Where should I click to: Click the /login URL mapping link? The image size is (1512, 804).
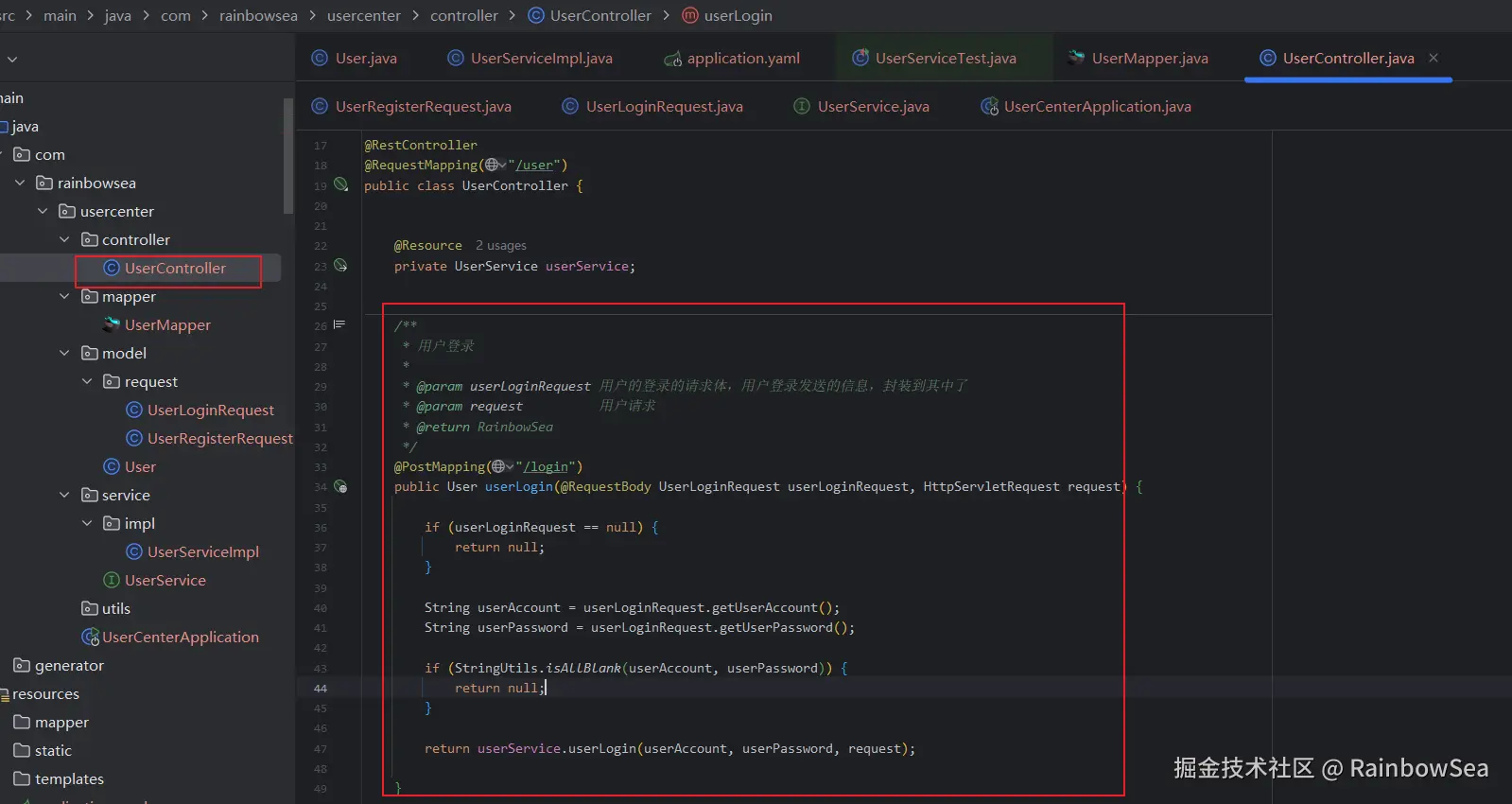click(x=547, y=467)
